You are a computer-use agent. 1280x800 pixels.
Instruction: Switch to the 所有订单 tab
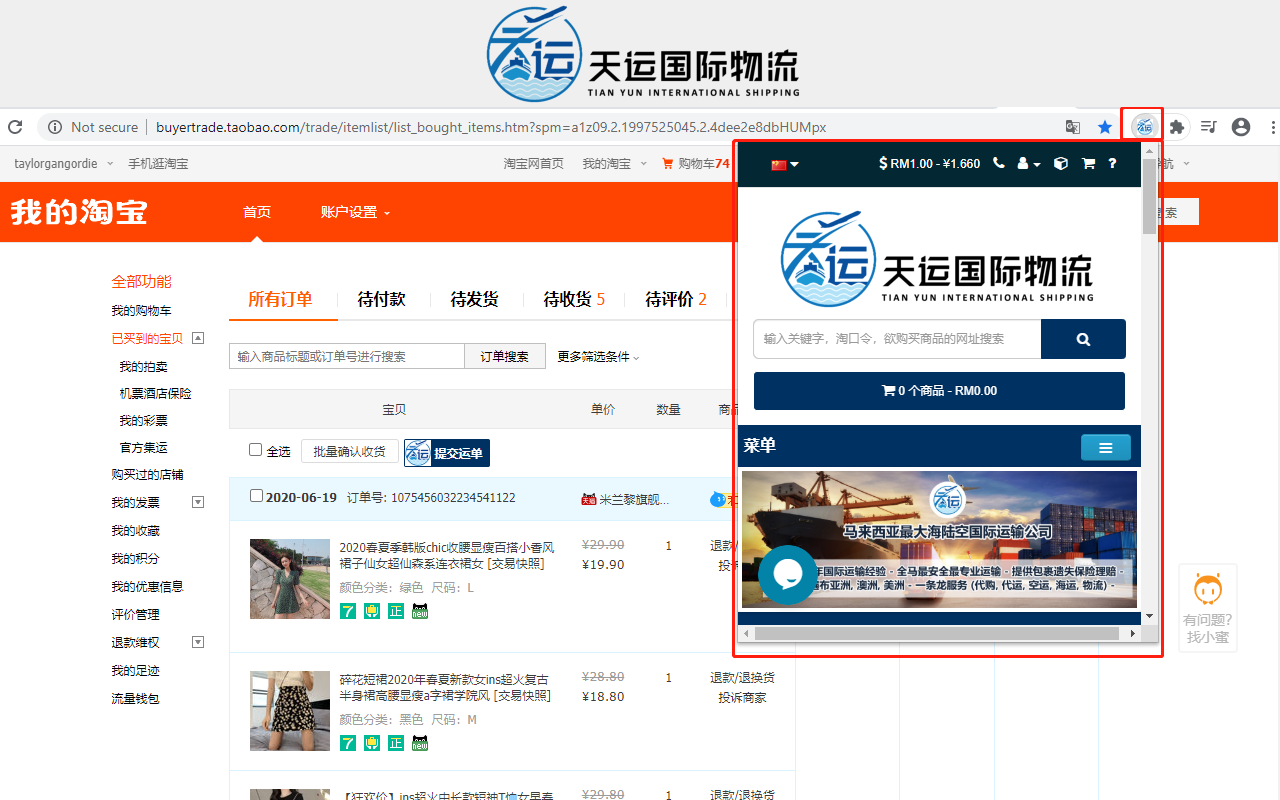280,299
